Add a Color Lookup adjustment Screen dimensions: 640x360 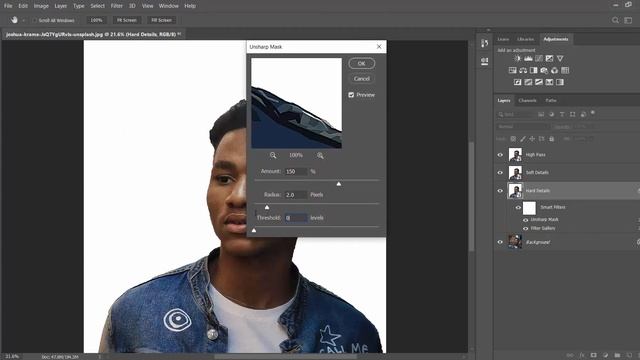pyautogui.click(x=565, y=70)
